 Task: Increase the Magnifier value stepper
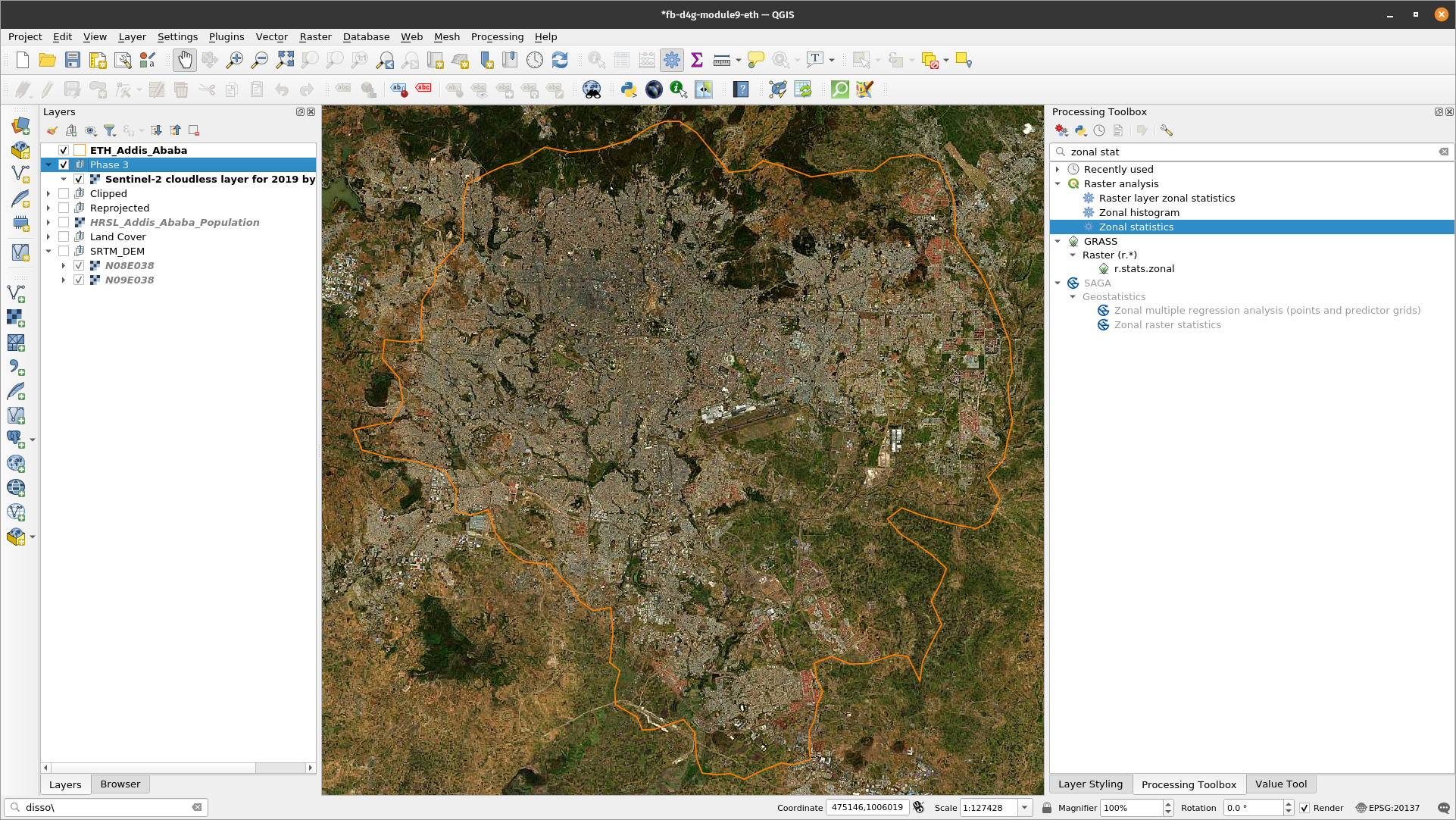1168,804
